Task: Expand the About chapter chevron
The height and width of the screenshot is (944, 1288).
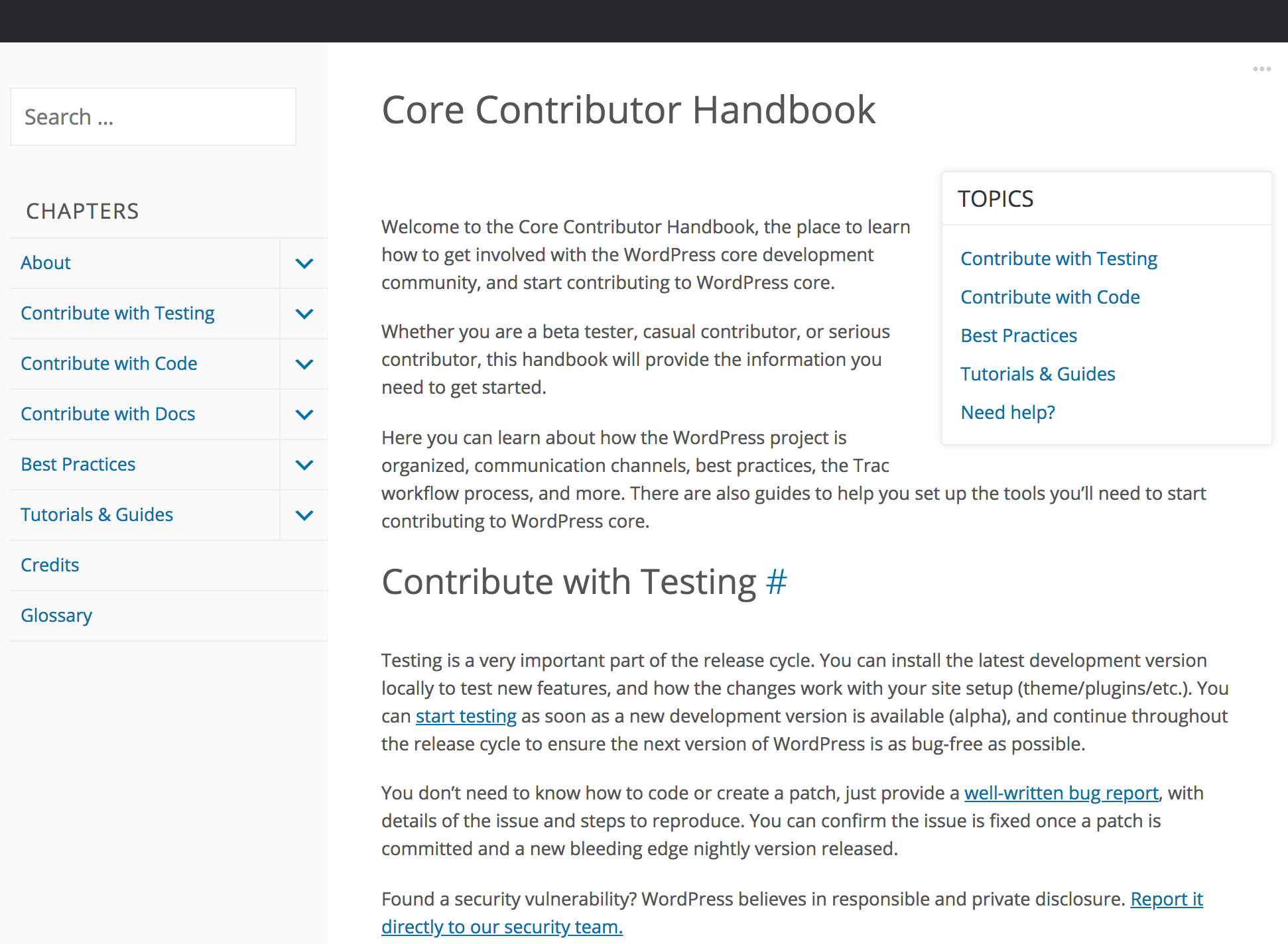Action: (304, 263)
